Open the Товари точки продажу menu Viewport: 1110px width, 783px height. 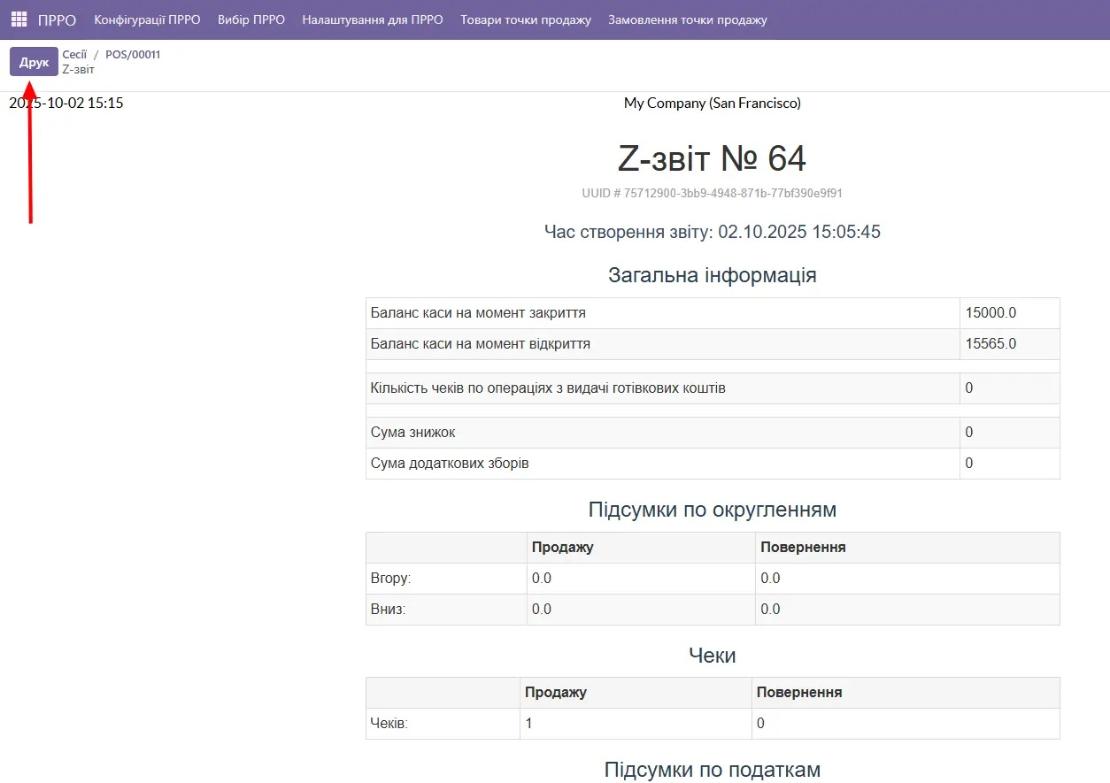(x=525, y=18)
